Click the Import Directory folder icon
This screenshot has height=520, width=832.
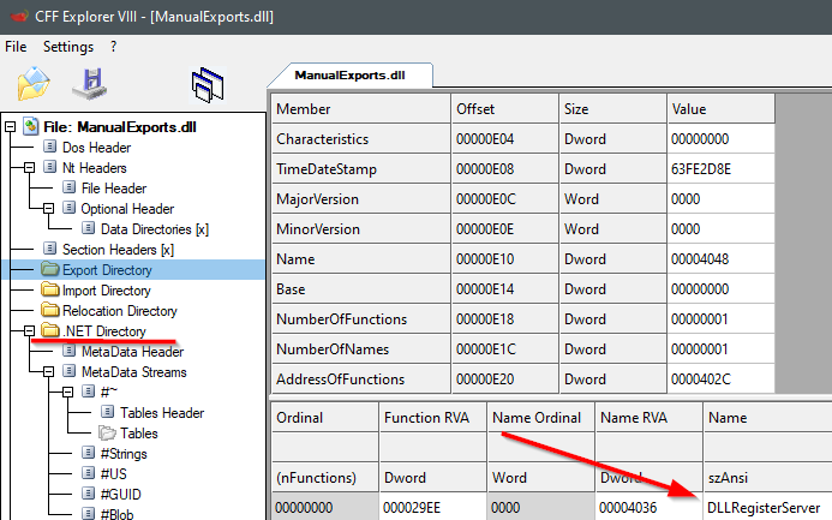(x=50, y=290)
